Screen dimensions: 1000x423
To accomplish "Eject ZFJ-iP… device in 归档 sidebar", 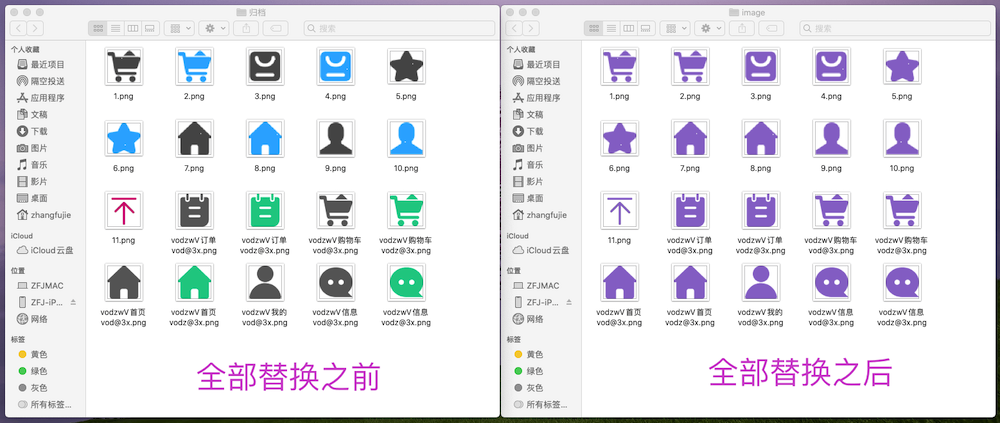I will [x=73, y=302].
